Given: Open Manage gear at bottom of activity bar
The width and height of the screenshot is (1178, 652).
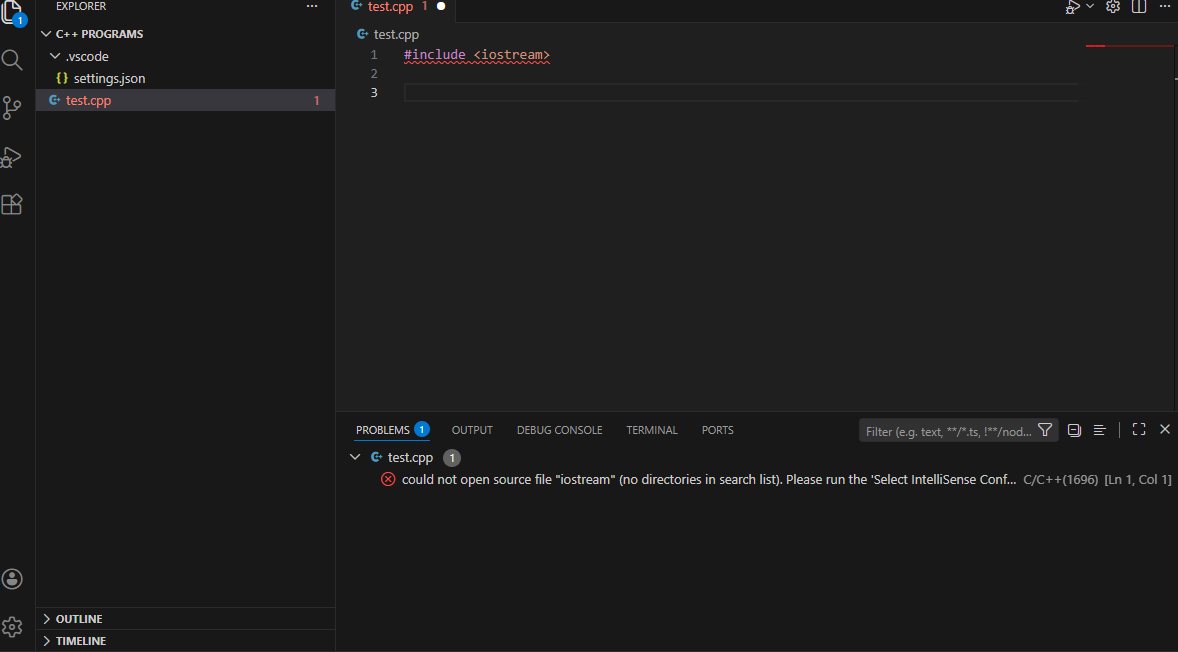Looking at the screenshot, I should [x=12, y=627].
